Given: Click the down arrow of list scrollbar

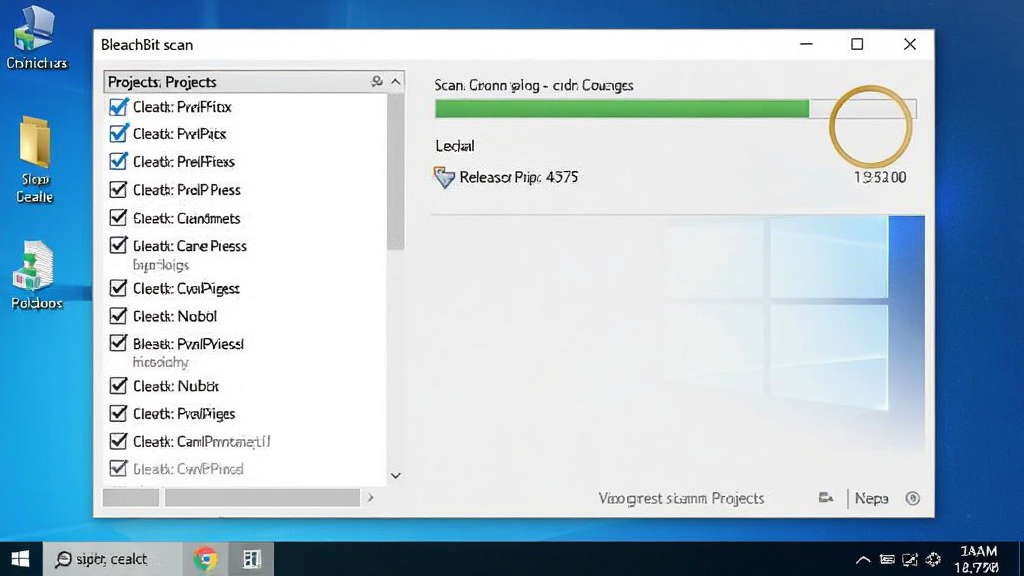Looking at the screenshot, I should pos(396,475).
